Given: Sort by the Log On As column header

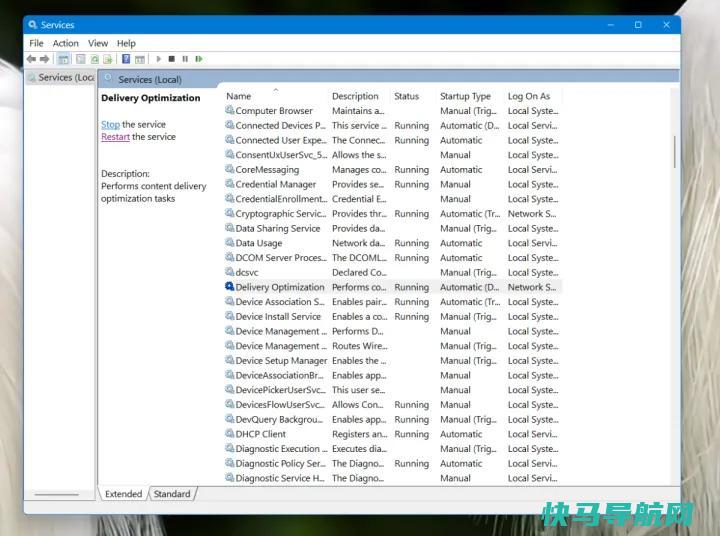Looking at the screenshot, I should (529, 96).
